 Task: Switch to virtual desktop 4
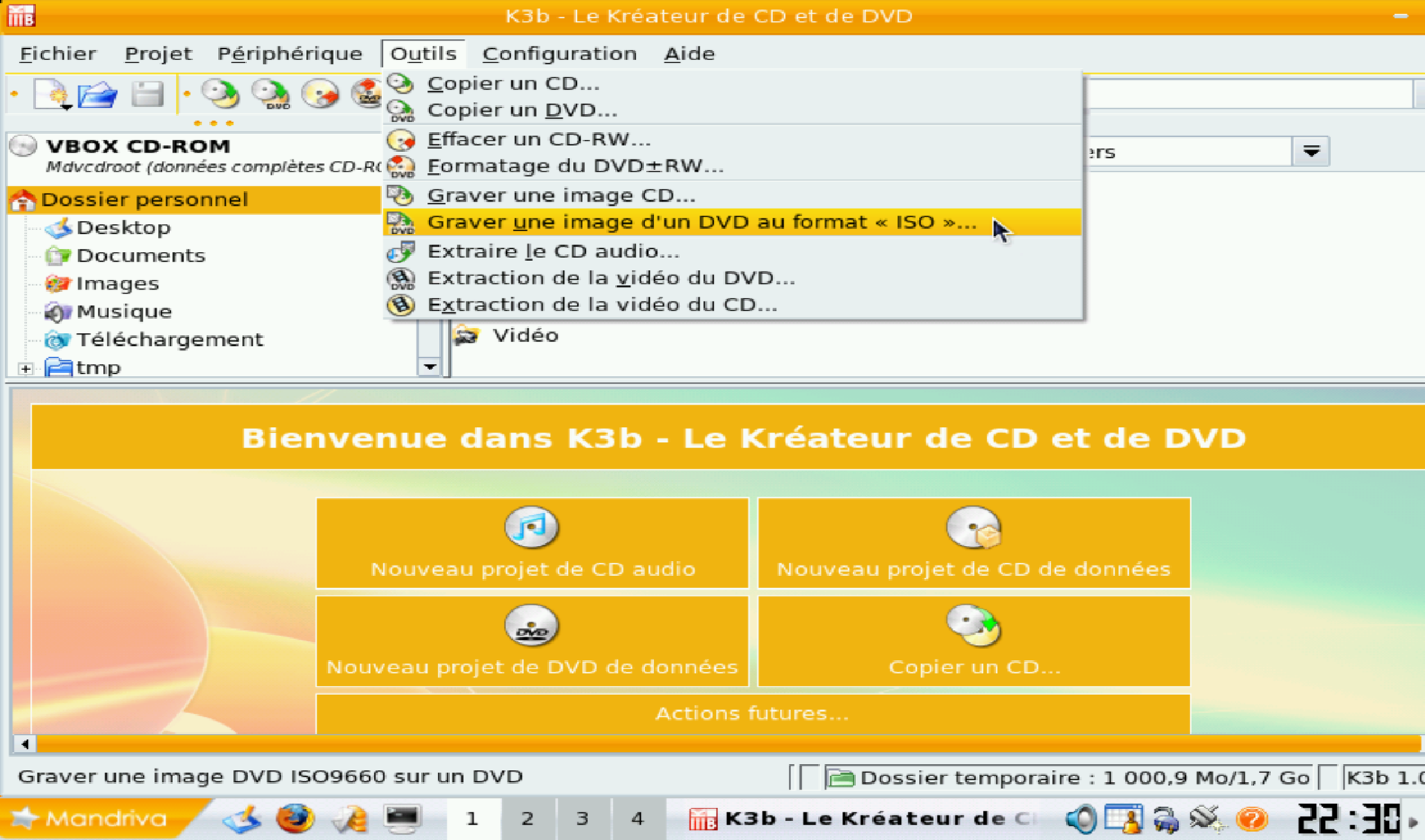(637, 818)
